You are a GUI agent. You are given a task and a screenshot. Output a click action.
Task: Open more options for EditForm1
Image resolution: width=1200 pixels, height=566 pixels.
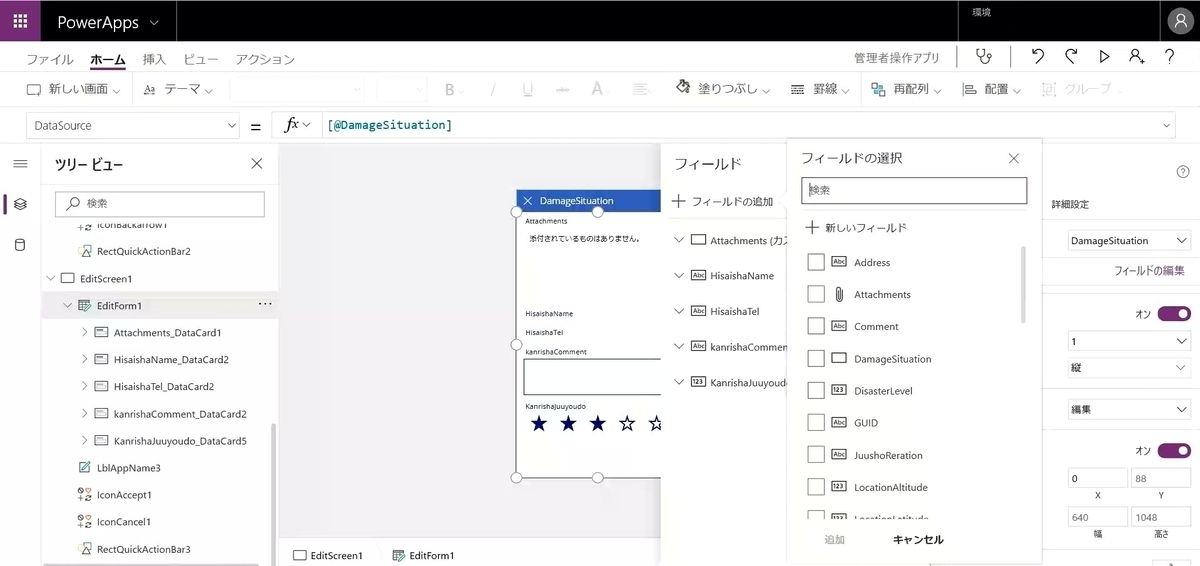click(265, 304)
